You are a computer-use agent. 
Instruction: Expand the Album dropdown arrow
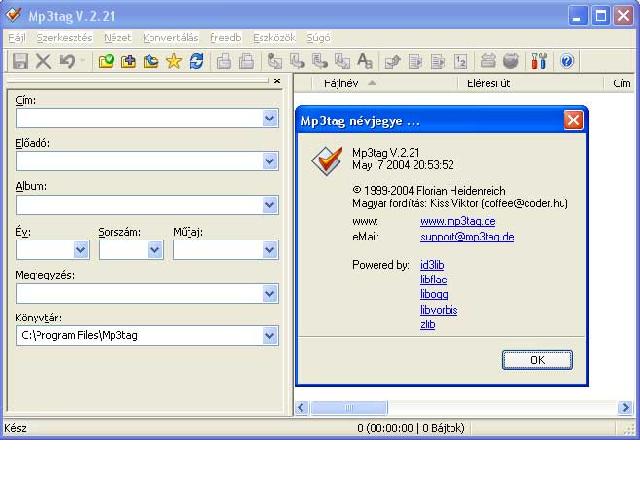click(x=270, y=204)
